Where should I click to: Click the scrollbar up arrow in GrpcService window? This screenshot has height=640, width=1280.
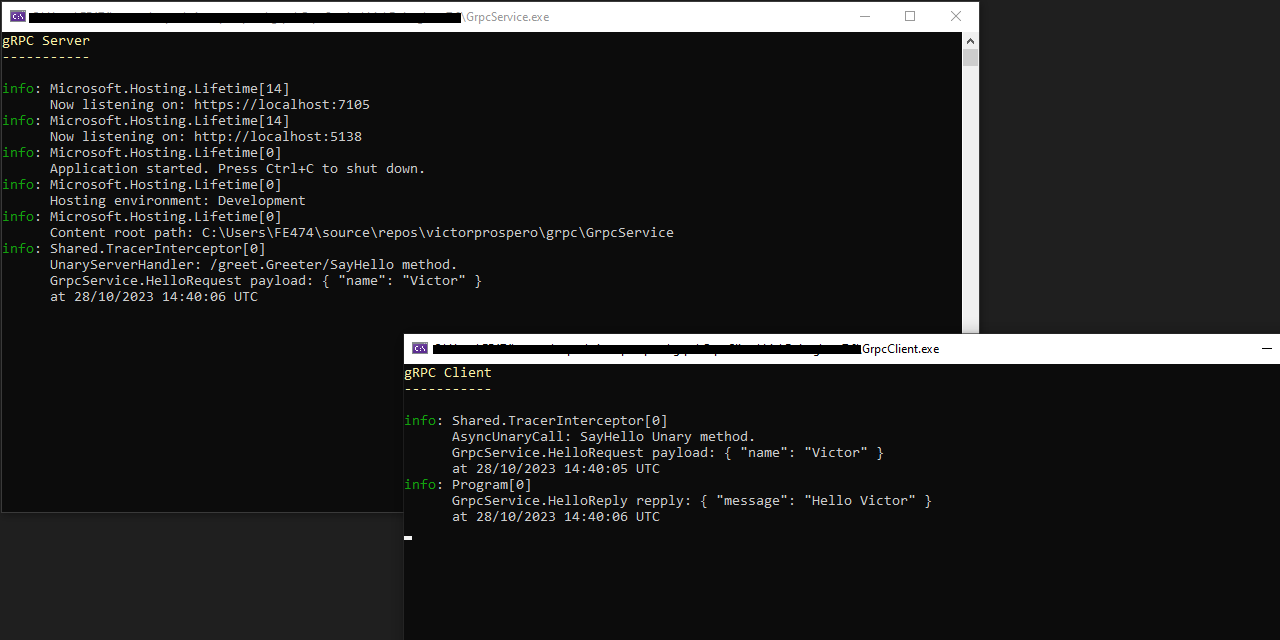pos(969,40)
